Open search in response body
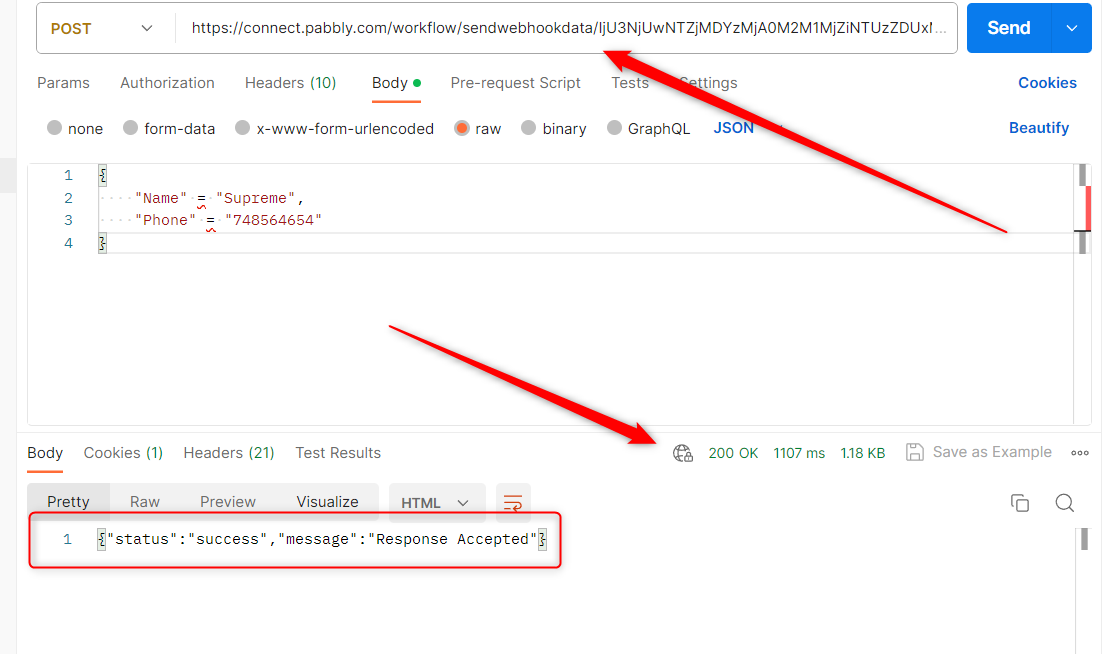Viewport: 1114px width, 654px height. pos(1064,502)
